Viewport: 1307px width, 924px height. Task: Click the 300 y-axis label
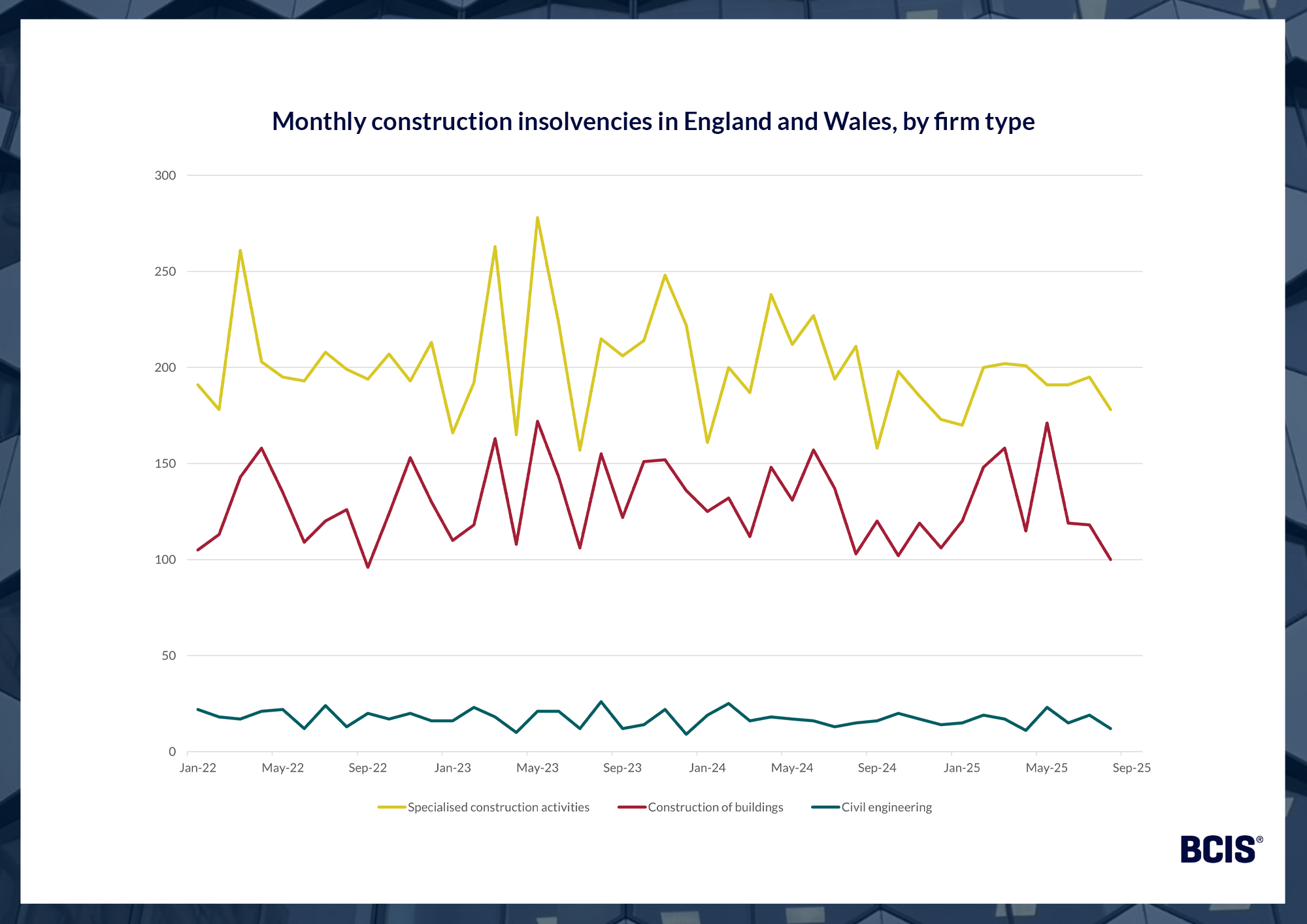pos(165,175)
